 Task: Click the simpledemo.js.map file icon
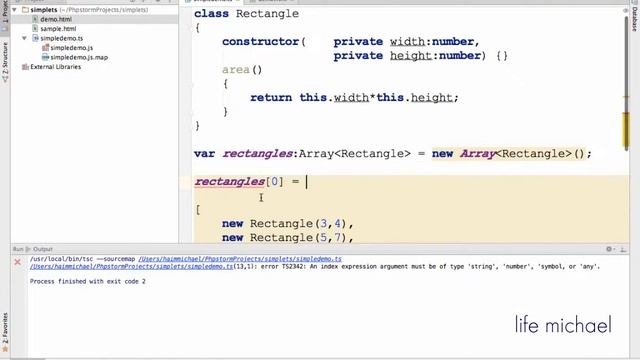tap(45, 57)
